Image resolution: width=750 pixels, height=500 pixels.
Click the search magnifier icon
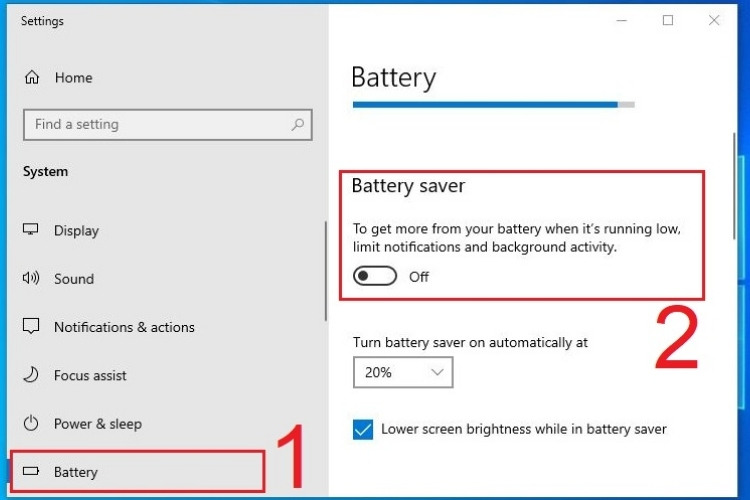(297, 125)
